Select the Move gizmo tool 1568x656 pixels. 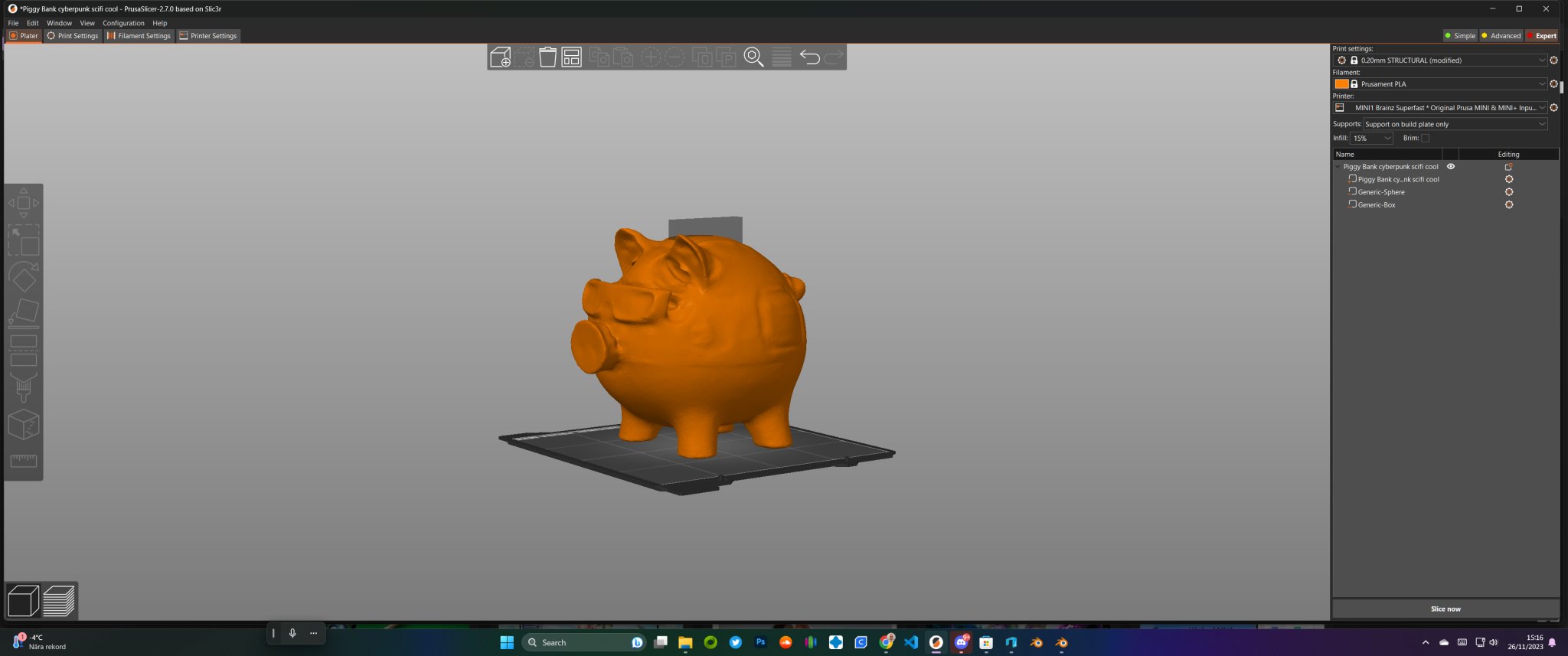24,203
